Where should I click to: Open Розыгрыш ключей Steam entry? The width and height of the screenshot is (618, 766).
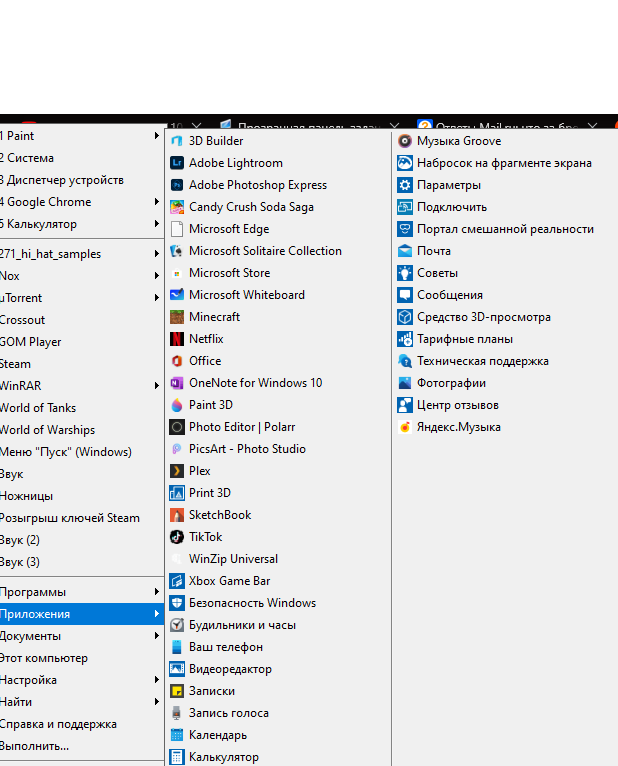(82, 518)
